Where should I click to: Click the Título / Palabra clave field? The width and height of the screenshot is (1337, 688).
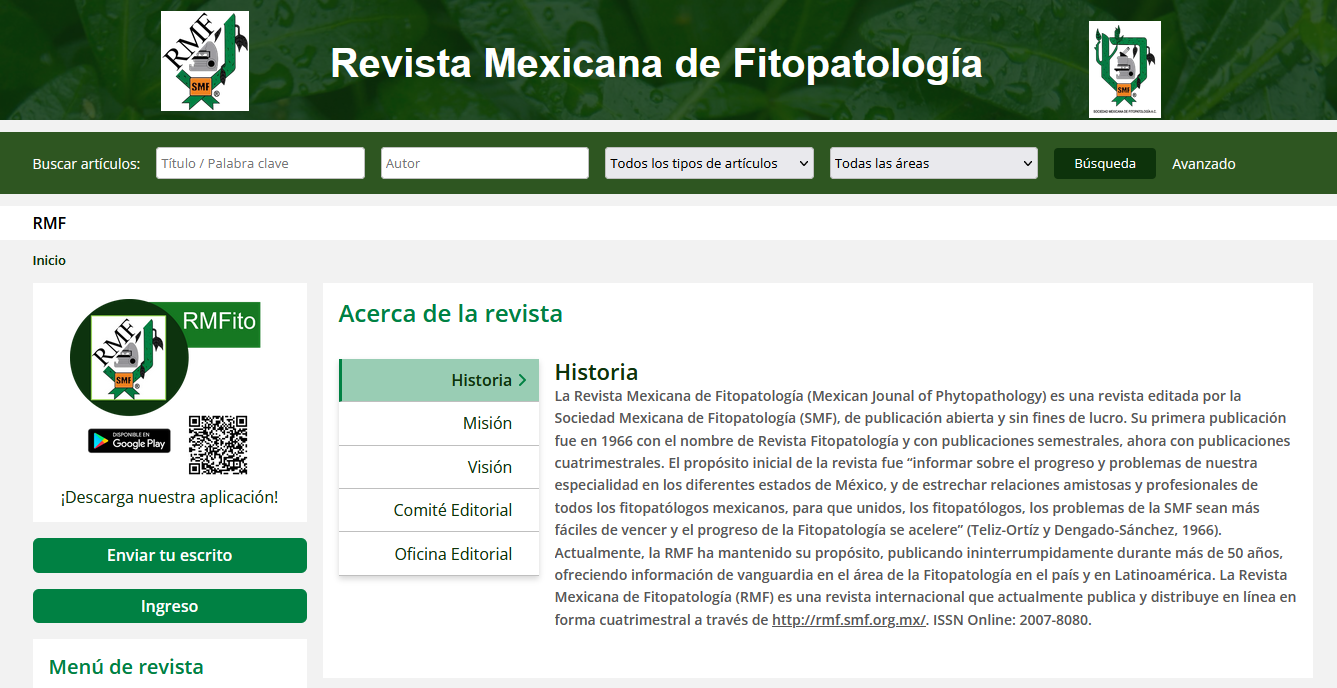260,163
